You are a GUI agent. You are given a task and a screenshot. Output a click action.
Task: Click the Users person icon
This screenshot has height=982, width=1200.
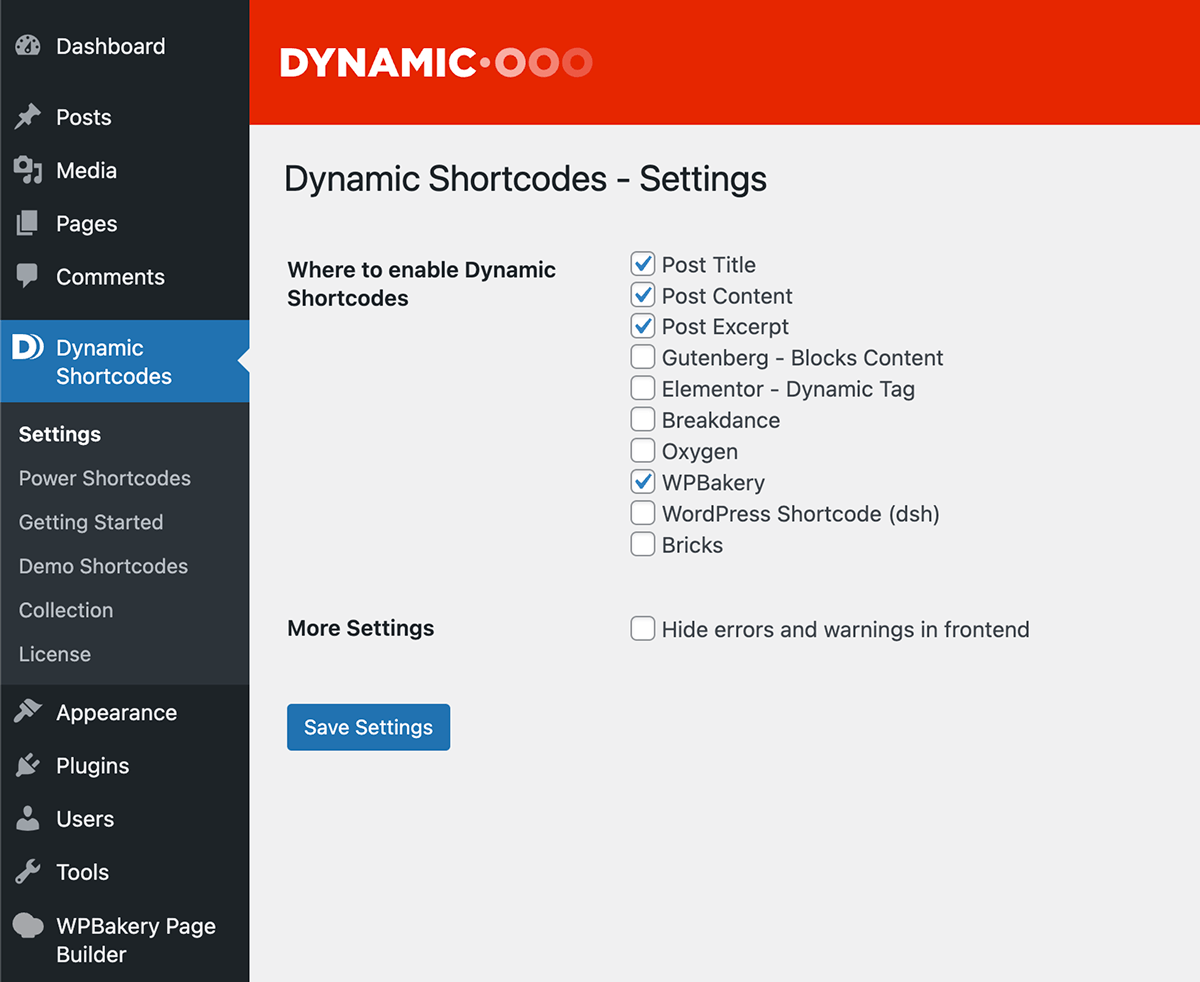pos(28,819)
